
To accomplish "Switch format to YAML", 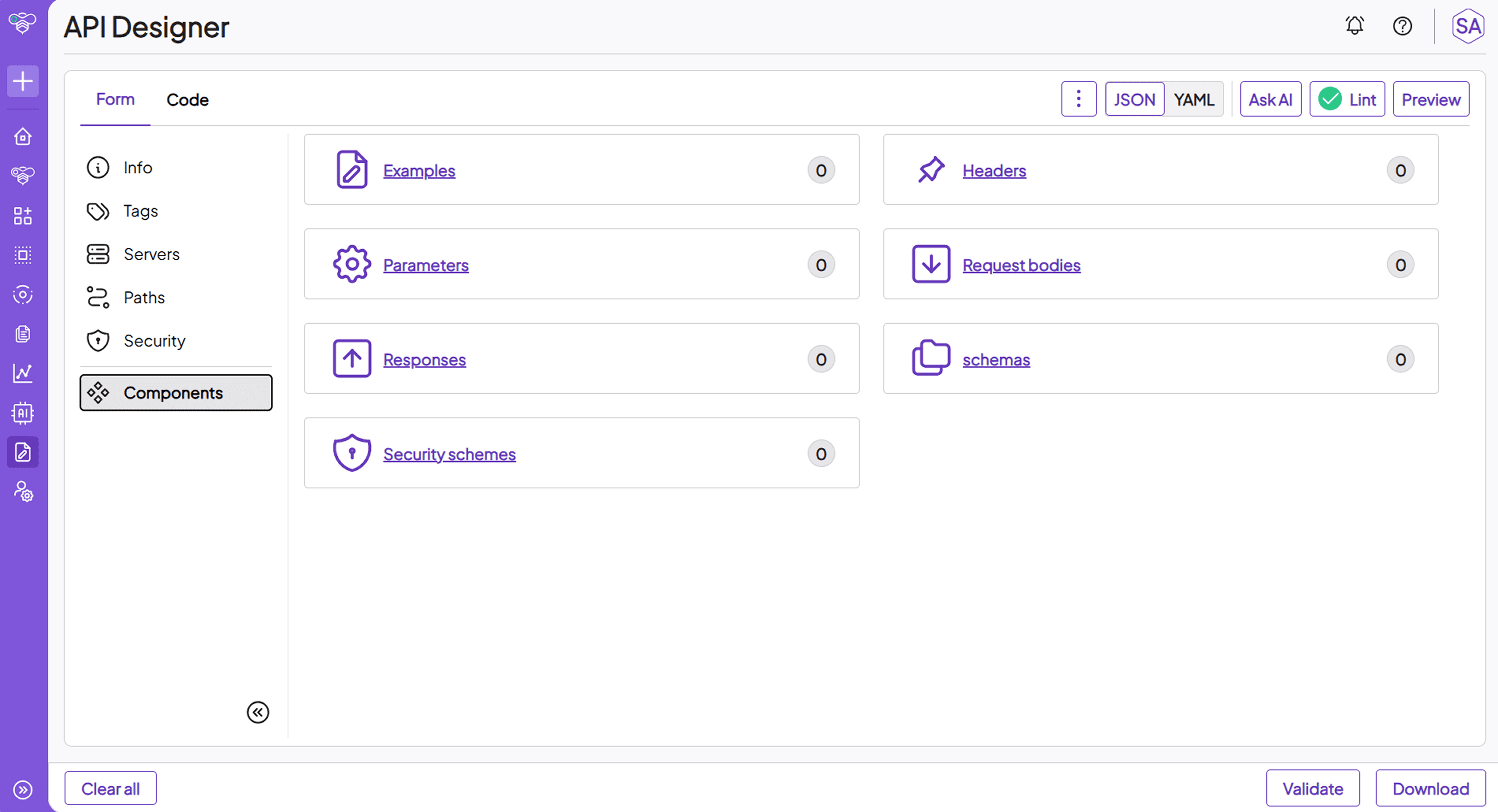I will pyautogui.click(x=1193, y=99).
